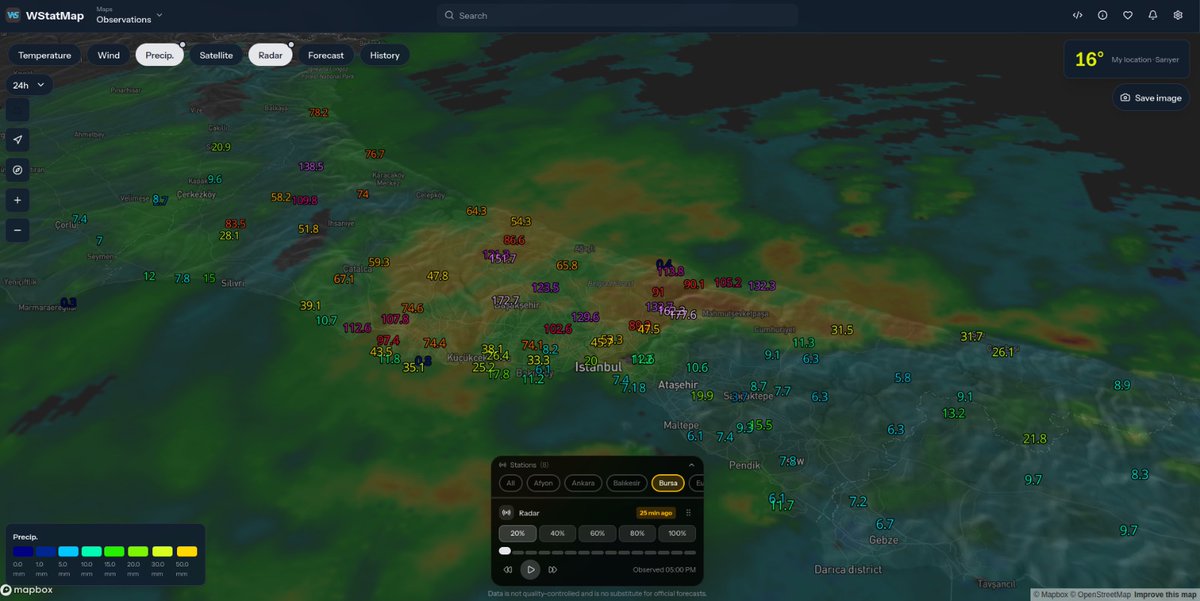Click the 50.0 mm yellow legend swatch

click(187, 551)
